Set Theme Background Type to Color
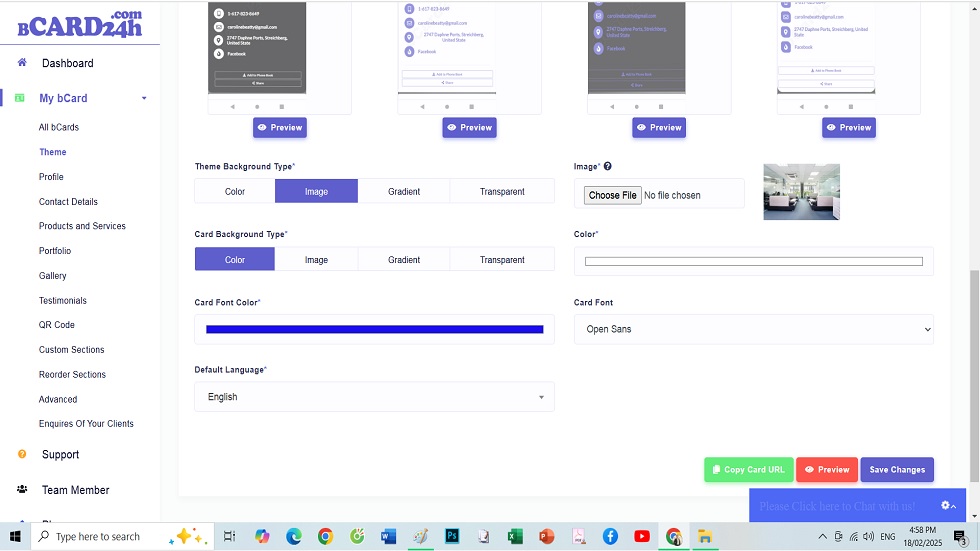980x551 pixels. coord(235,191)
